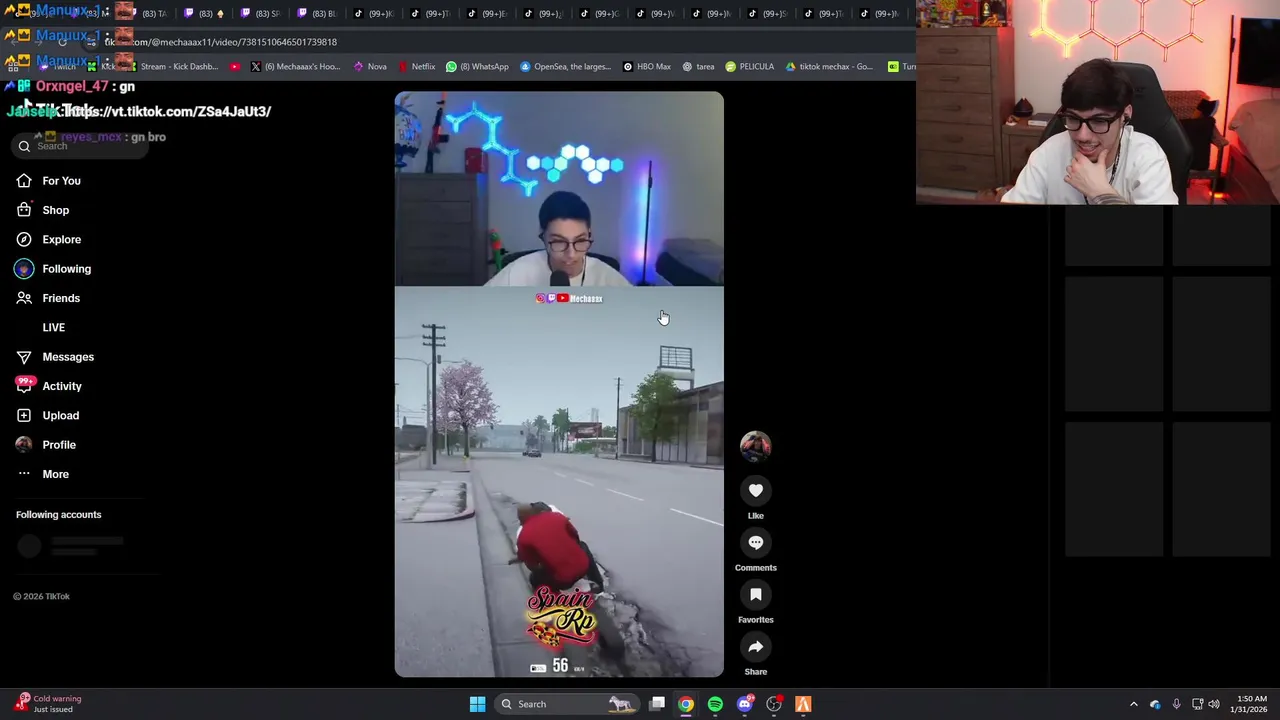This screenshot has width=1280, height=720.
Task: Open the Netflix bookmark
Action: [x=417, y=67]
